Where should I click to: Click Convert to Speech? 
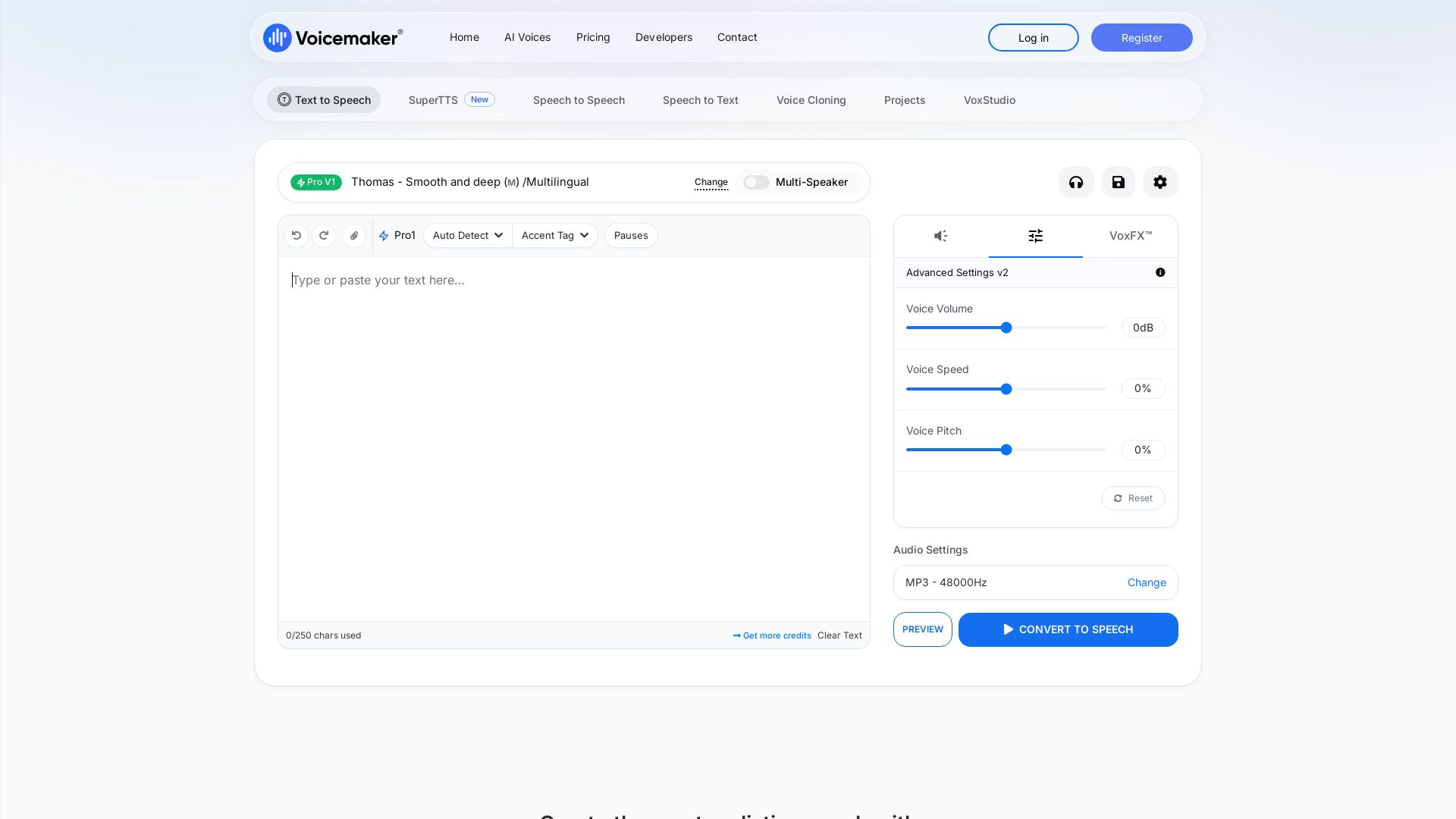1068,629
